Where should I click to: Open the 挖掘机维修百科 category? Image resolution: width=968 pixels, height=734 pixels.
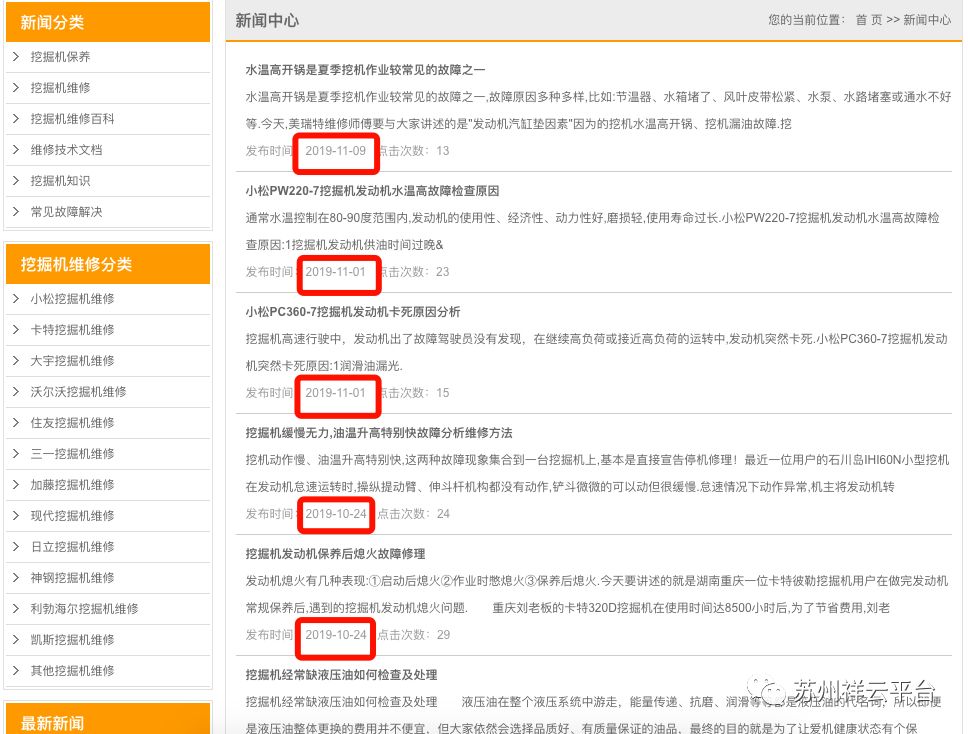coord(72,119)
